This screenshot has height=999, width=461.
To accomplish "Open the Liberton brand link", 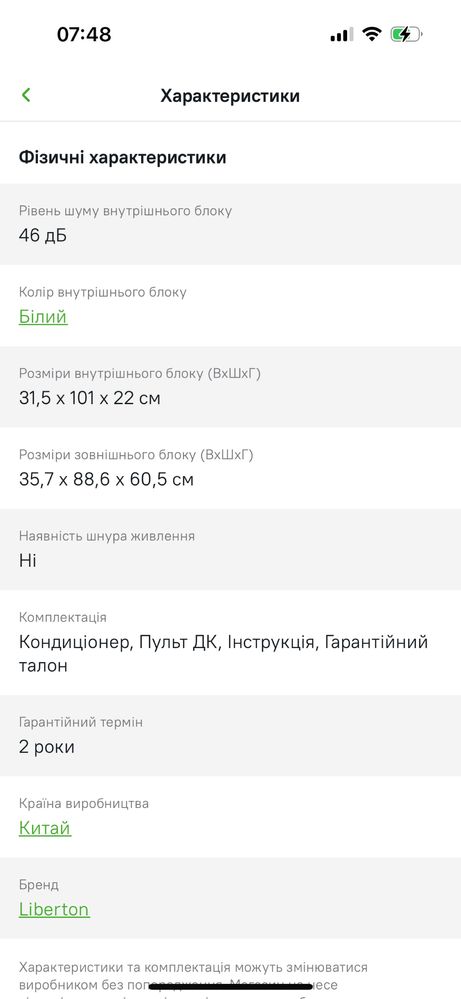I will pyautogui.click(x=54, y=909).
